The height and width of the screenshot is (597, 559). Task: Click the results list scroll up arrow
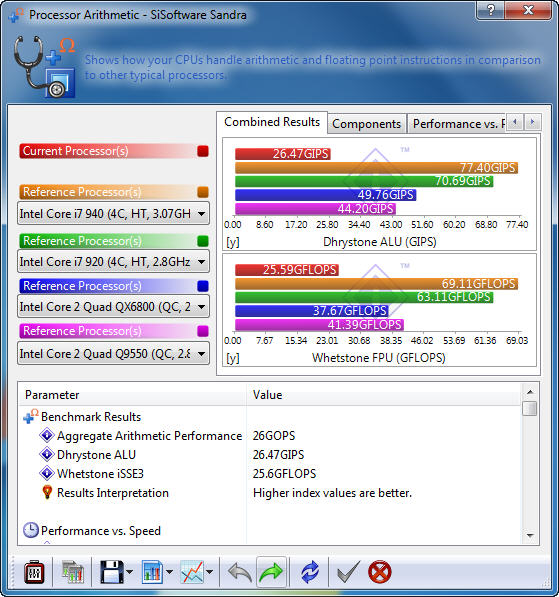(x=530, y=392)
